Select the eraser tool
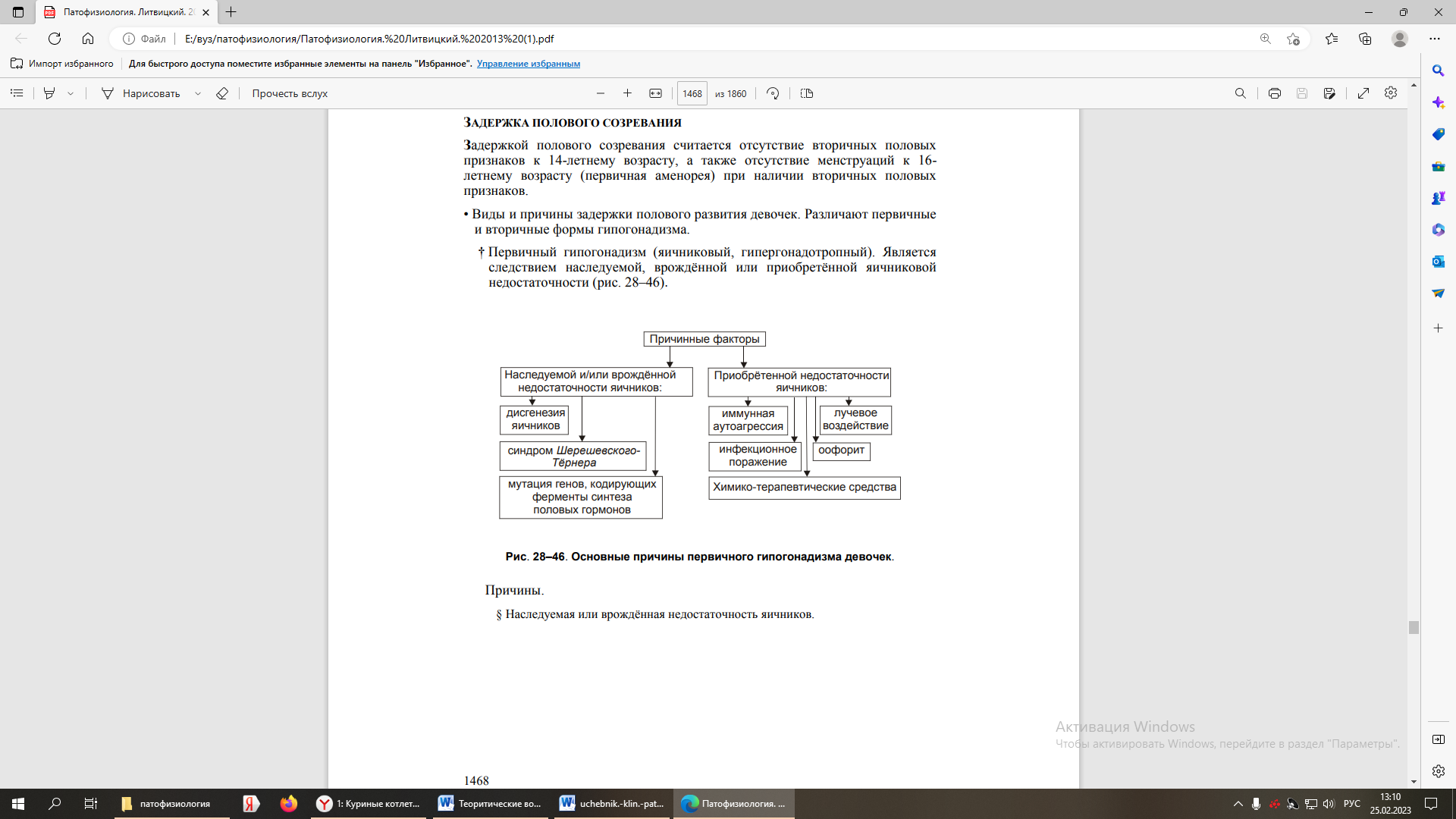The width and height of the screenshot is (1456, 819). click(222, 93)
